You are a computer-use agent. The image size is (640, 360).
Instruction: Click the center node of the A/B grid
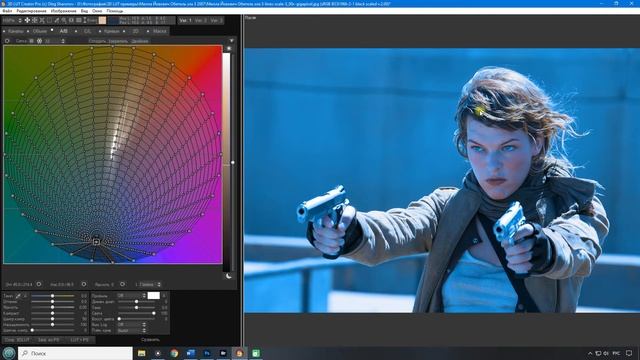click(x=96, y=241)
